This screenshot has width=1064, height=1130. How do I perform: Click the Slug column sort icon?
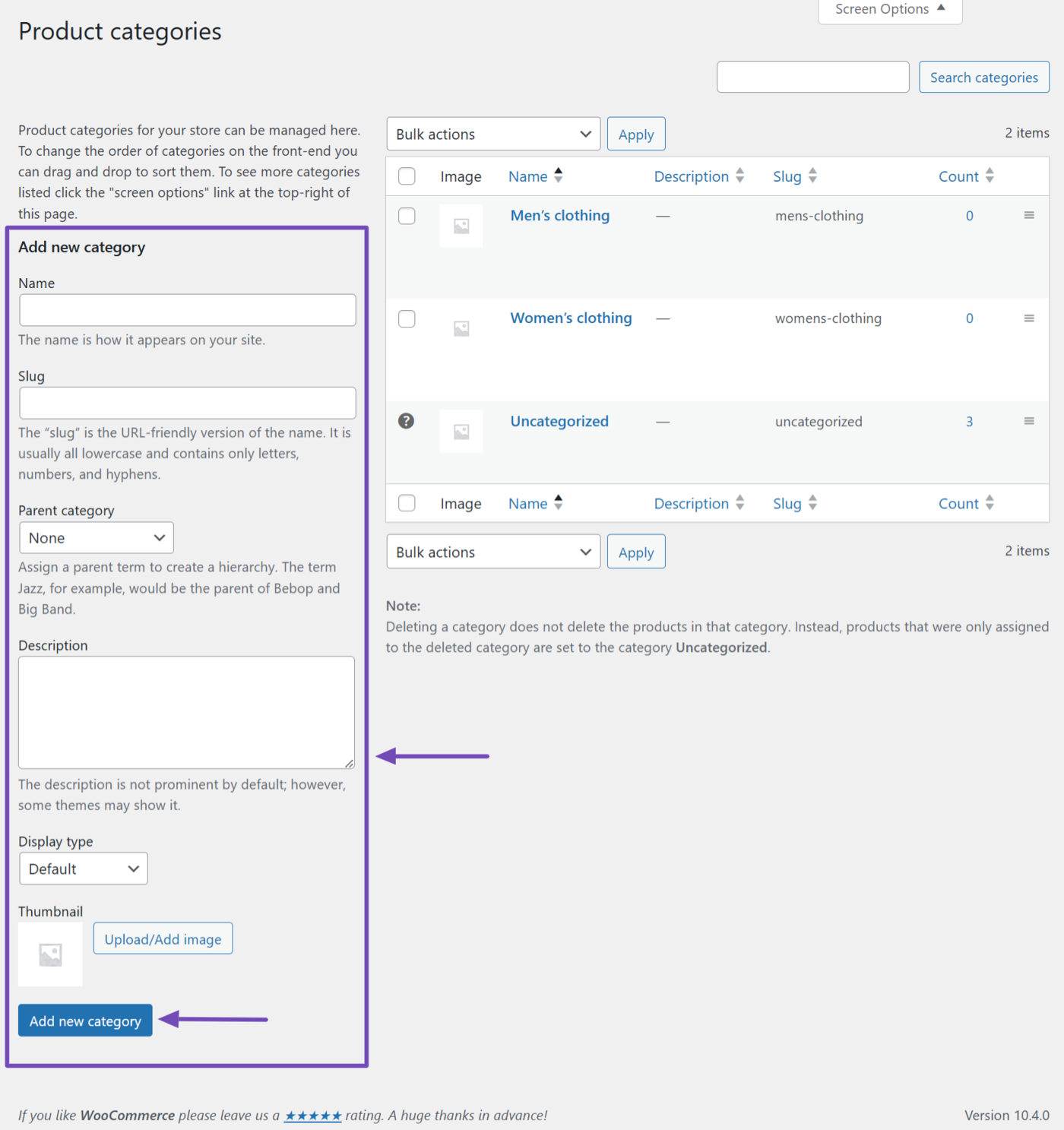pos(812,176)
